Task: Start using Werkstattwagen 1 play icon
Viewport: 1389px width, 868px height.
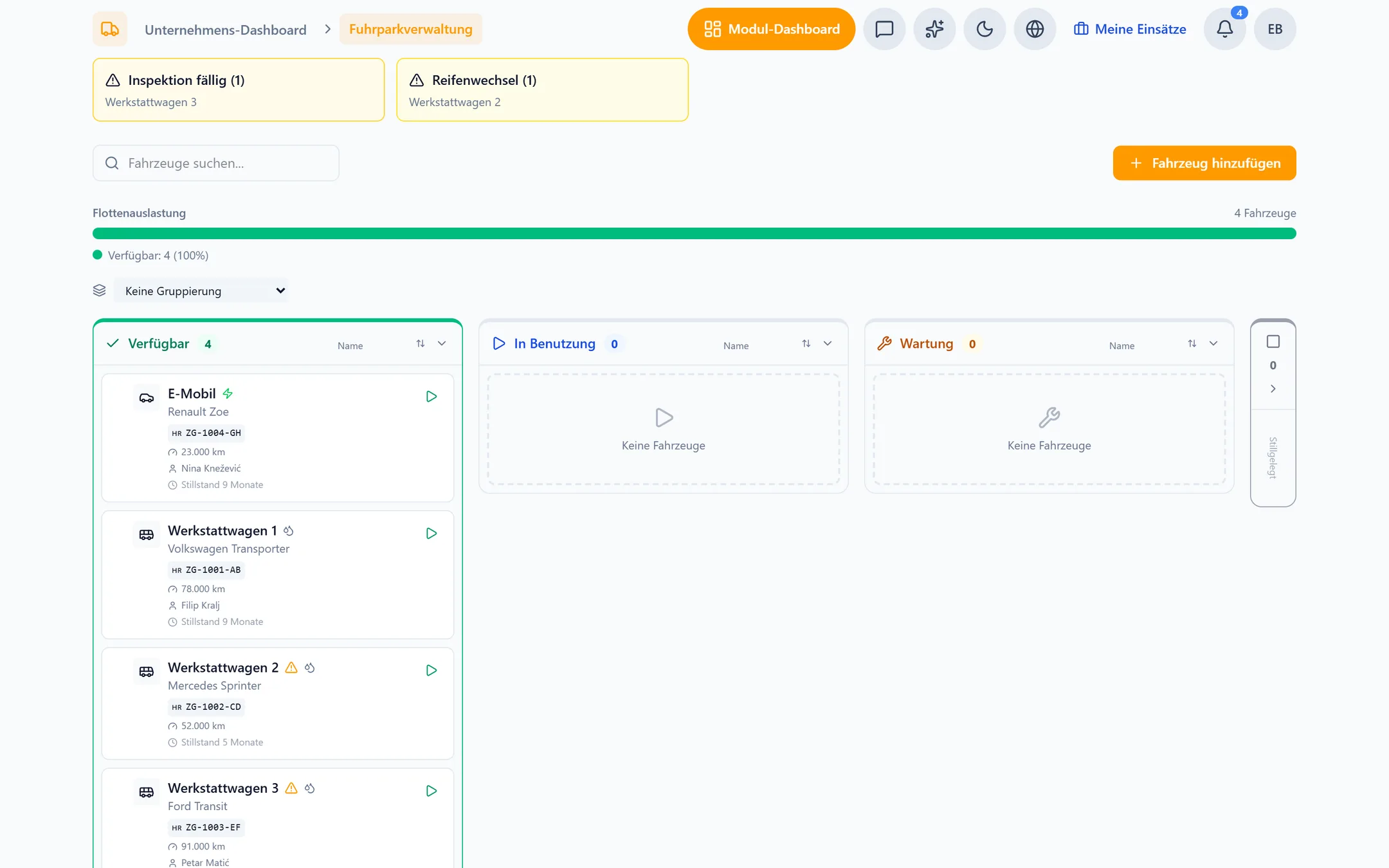Action: [x=431, y=534]
